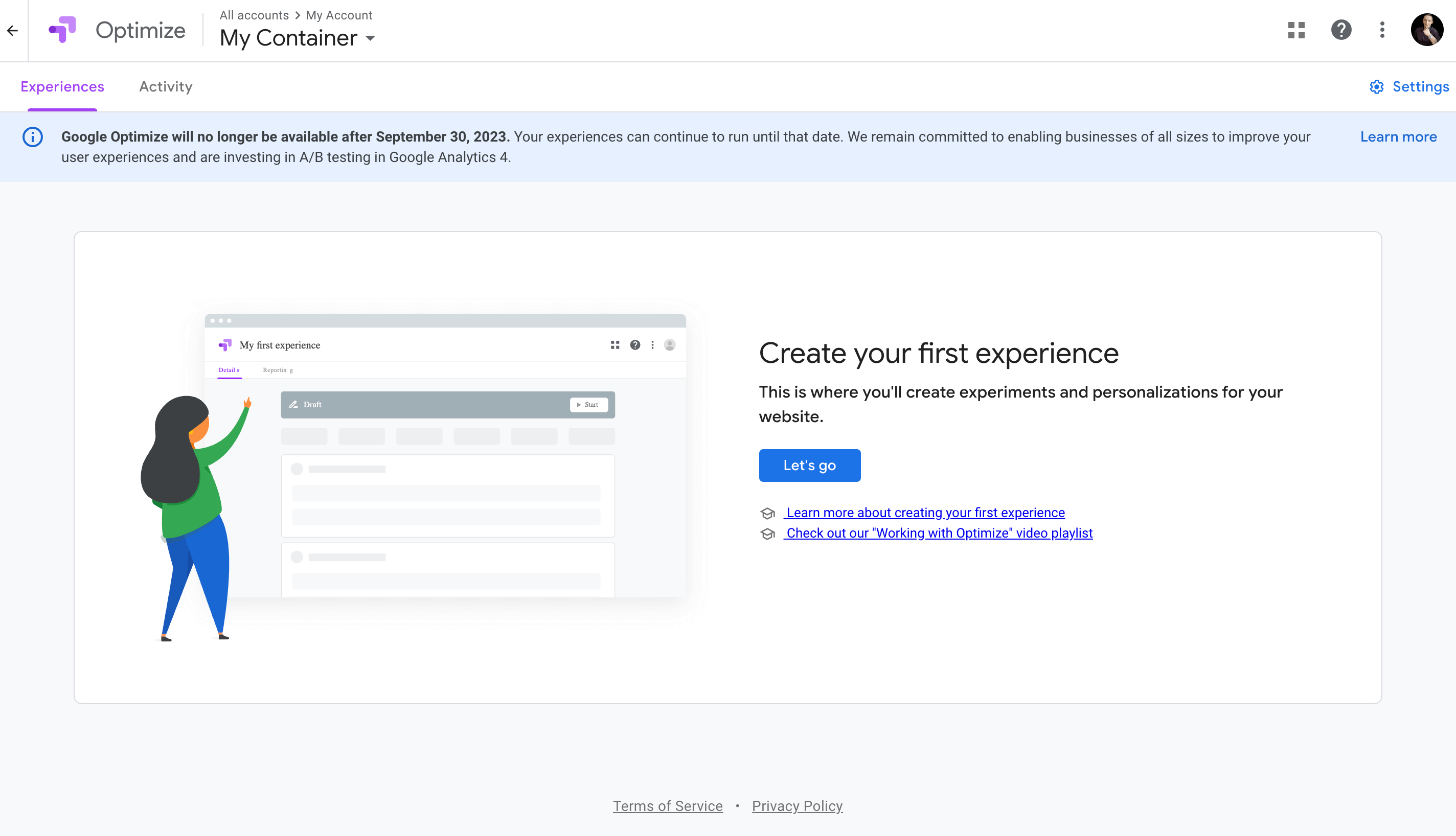This screenshot has height=836, width=1456.
Task: Expand My Account breadcrumb link
Action: (x=338, y=15)
